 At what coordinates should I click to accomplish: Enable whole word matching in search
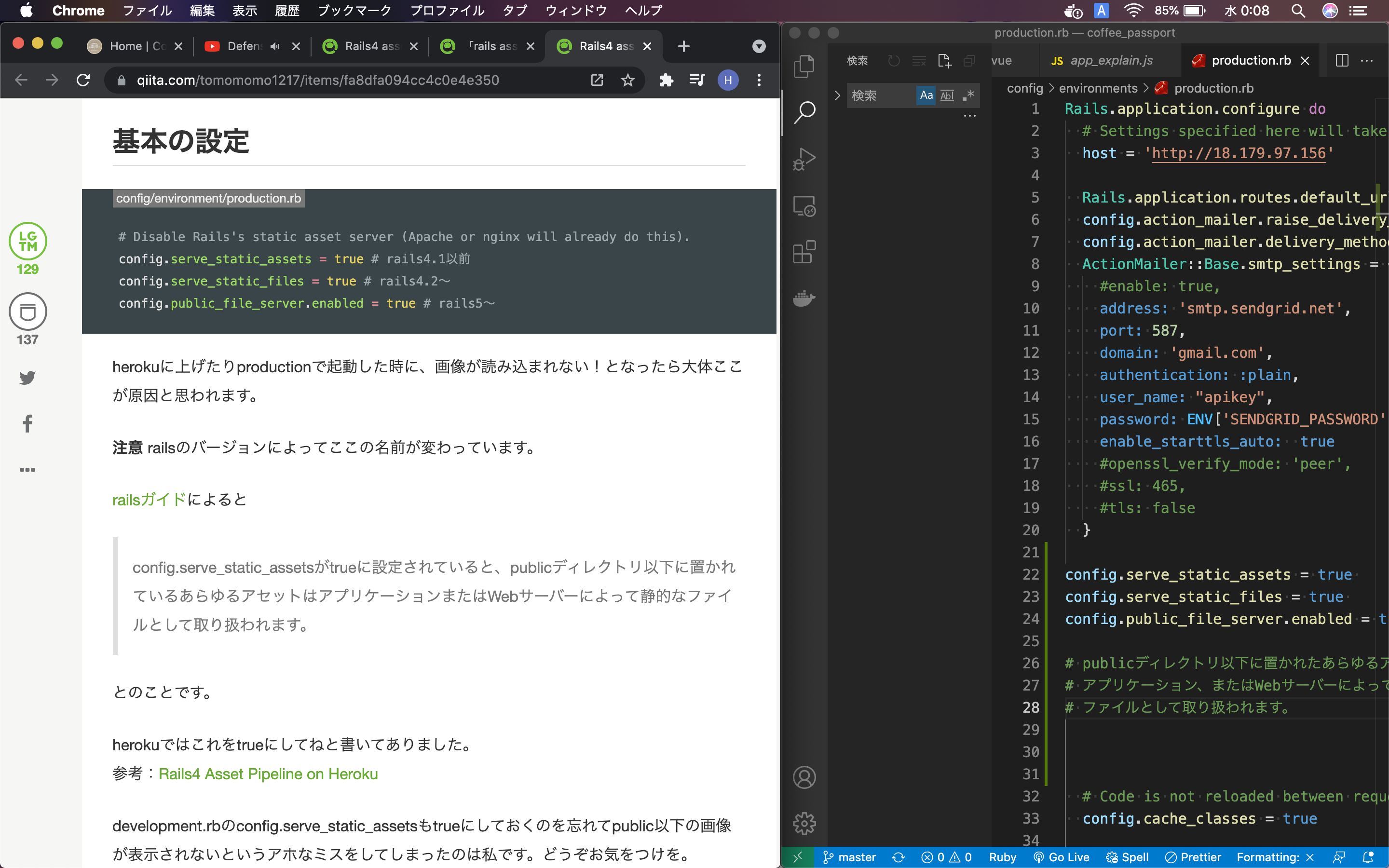pyautogui.click(x=947, y=95)
